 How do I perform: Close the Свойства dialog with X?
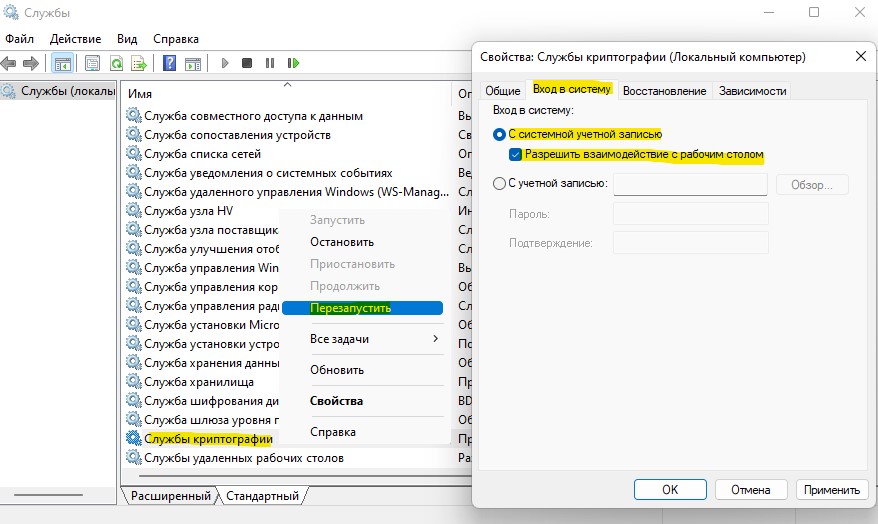(x=861, y=56)
